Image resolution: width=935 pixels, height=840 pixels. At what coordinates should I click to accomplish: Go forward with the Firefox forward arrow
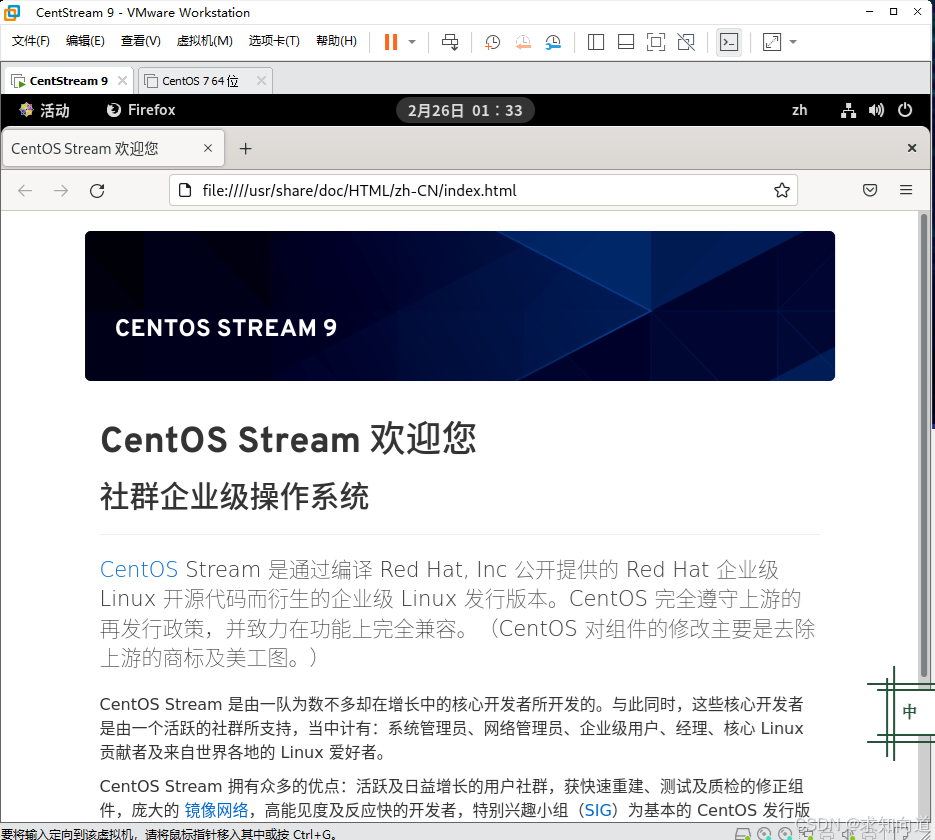(61, 191)
